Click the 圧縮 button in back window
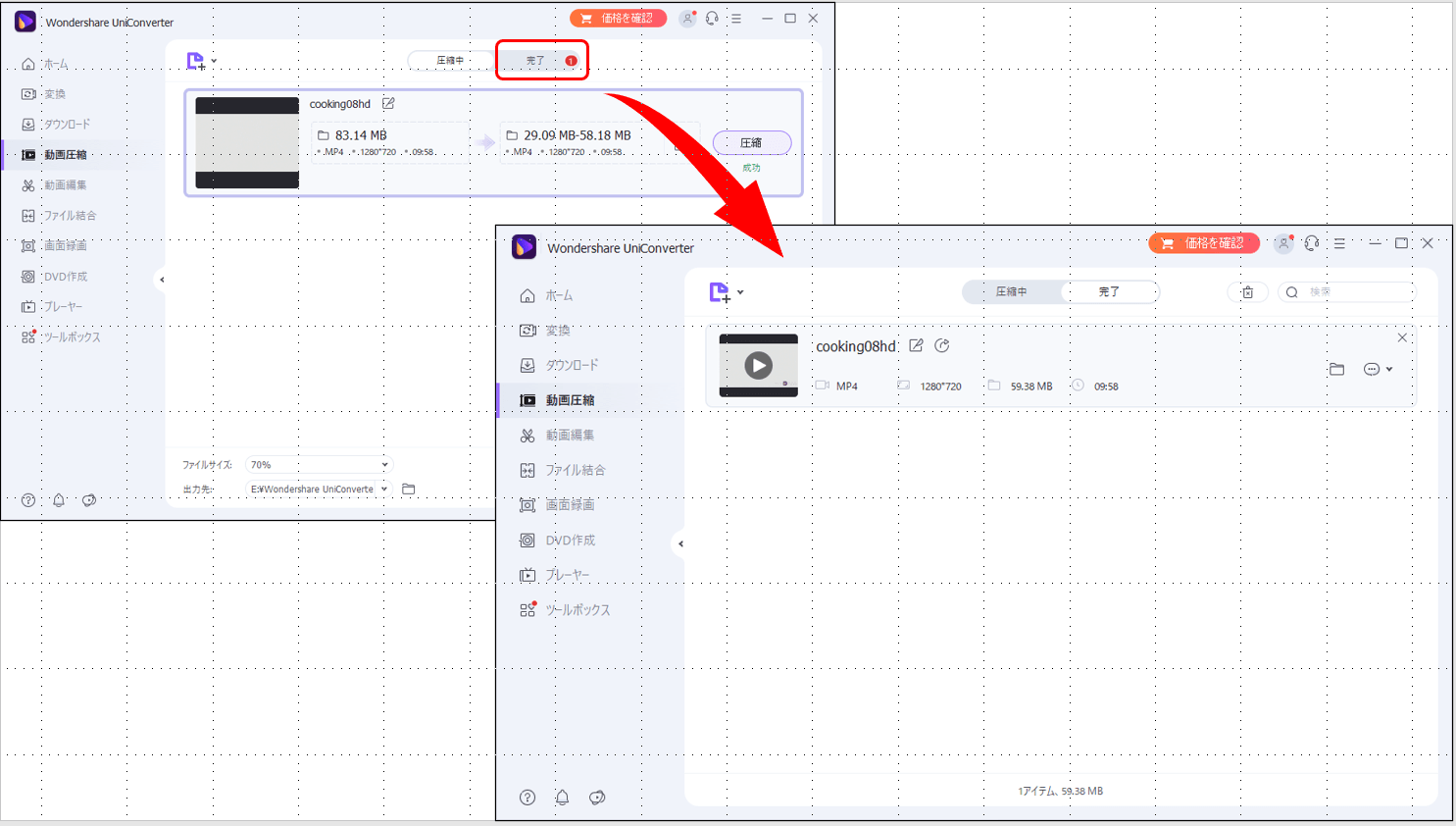Viewport: 1456px width, 826px height. point(751,142)
